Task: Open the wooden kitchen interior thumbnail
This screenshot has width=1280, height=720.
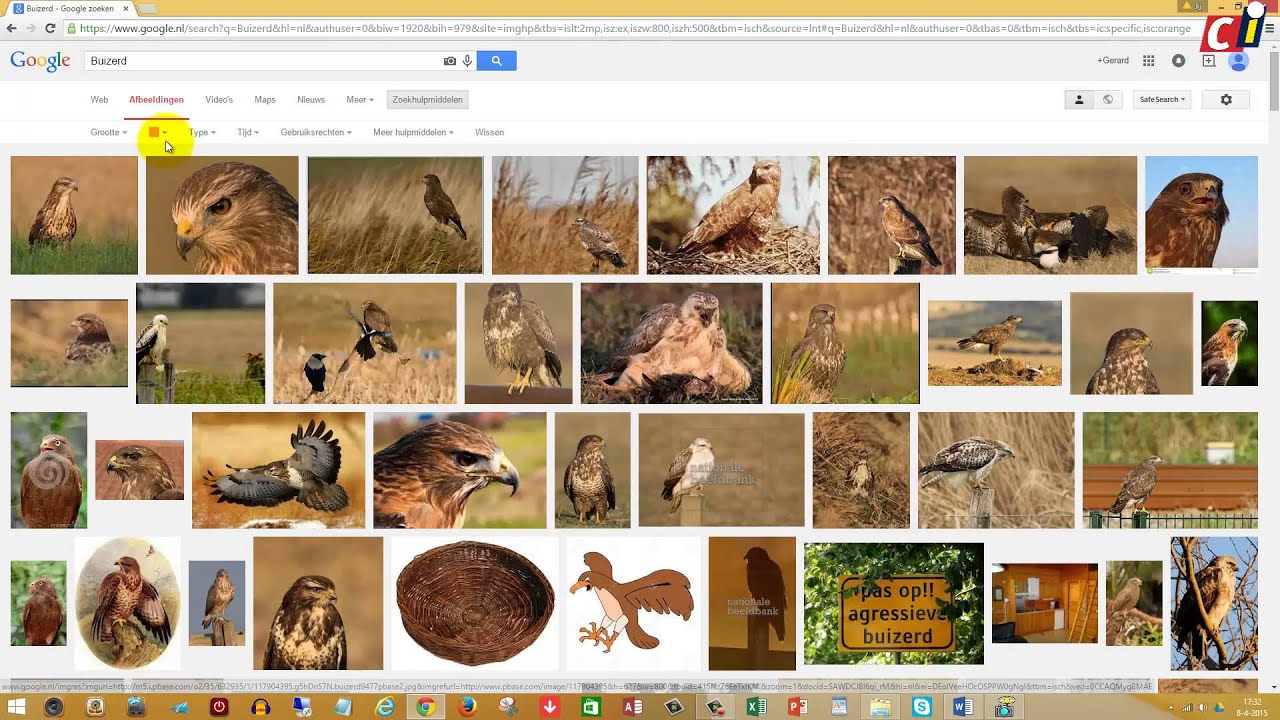Action: pyautogui.click(x=1045, y=603)
